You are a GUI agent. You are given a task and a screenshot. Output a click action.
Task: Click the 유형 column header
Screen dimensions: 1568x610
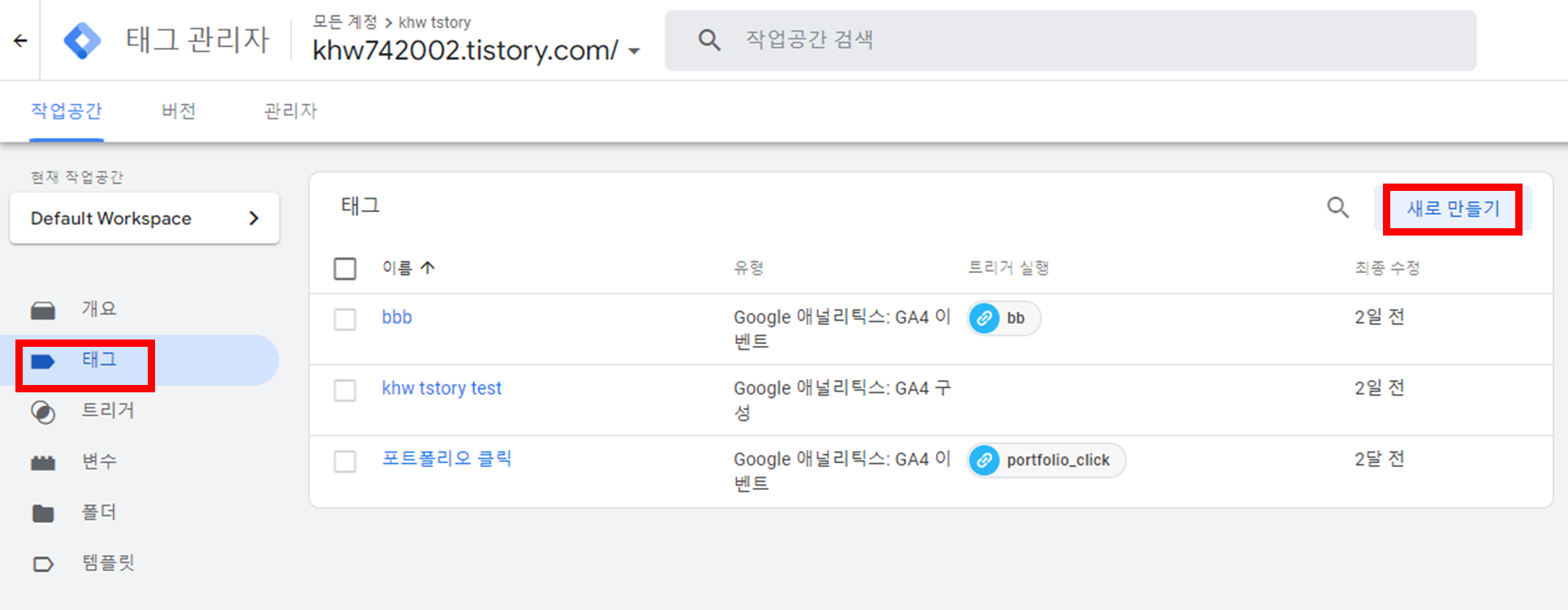(748, 267)
